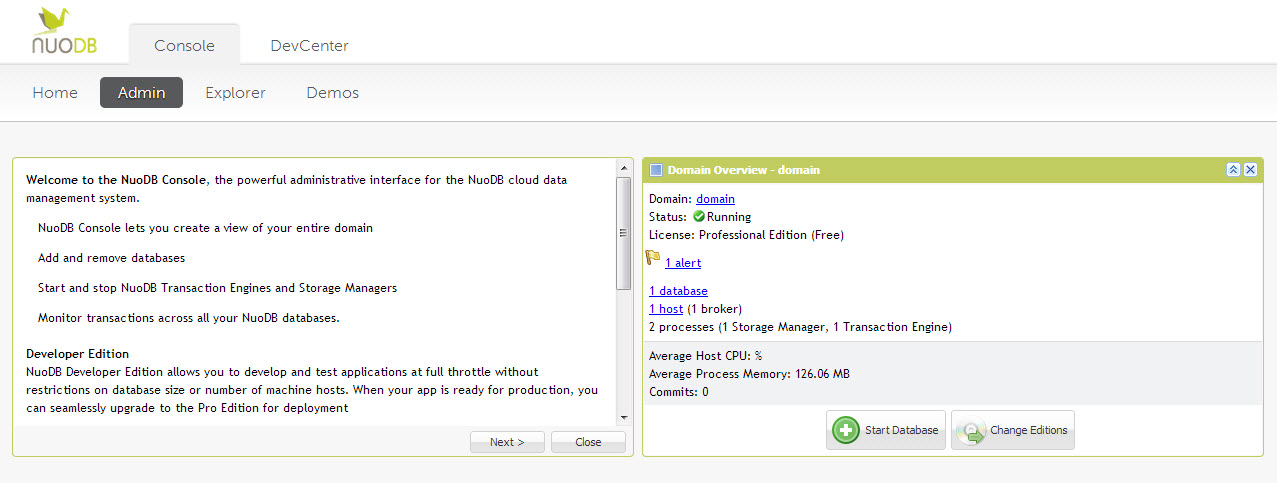Click the Start and stop NuoDB Transaction Engines line
This screenshot has height=483, width=1277.
click(217, 288)
